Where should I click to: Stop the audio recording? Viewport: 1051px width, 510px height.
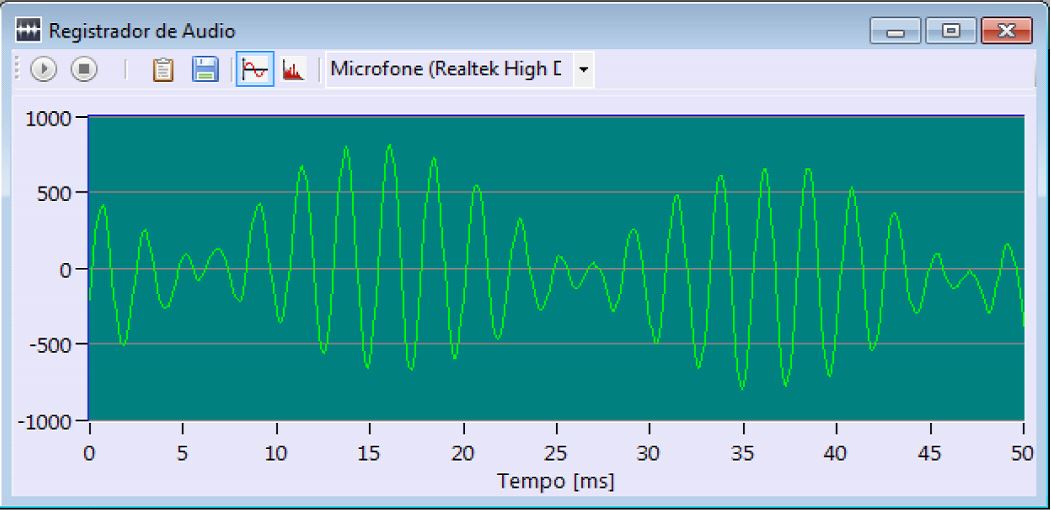[x=84, y=69]
